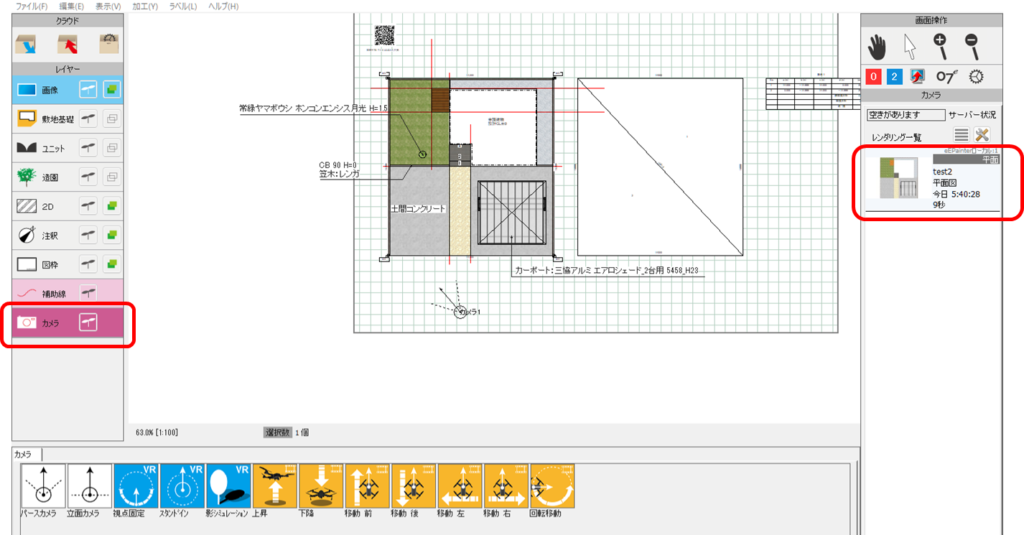Activate the 影シミュレーション shadow simulation

click(x=229, y=487)
